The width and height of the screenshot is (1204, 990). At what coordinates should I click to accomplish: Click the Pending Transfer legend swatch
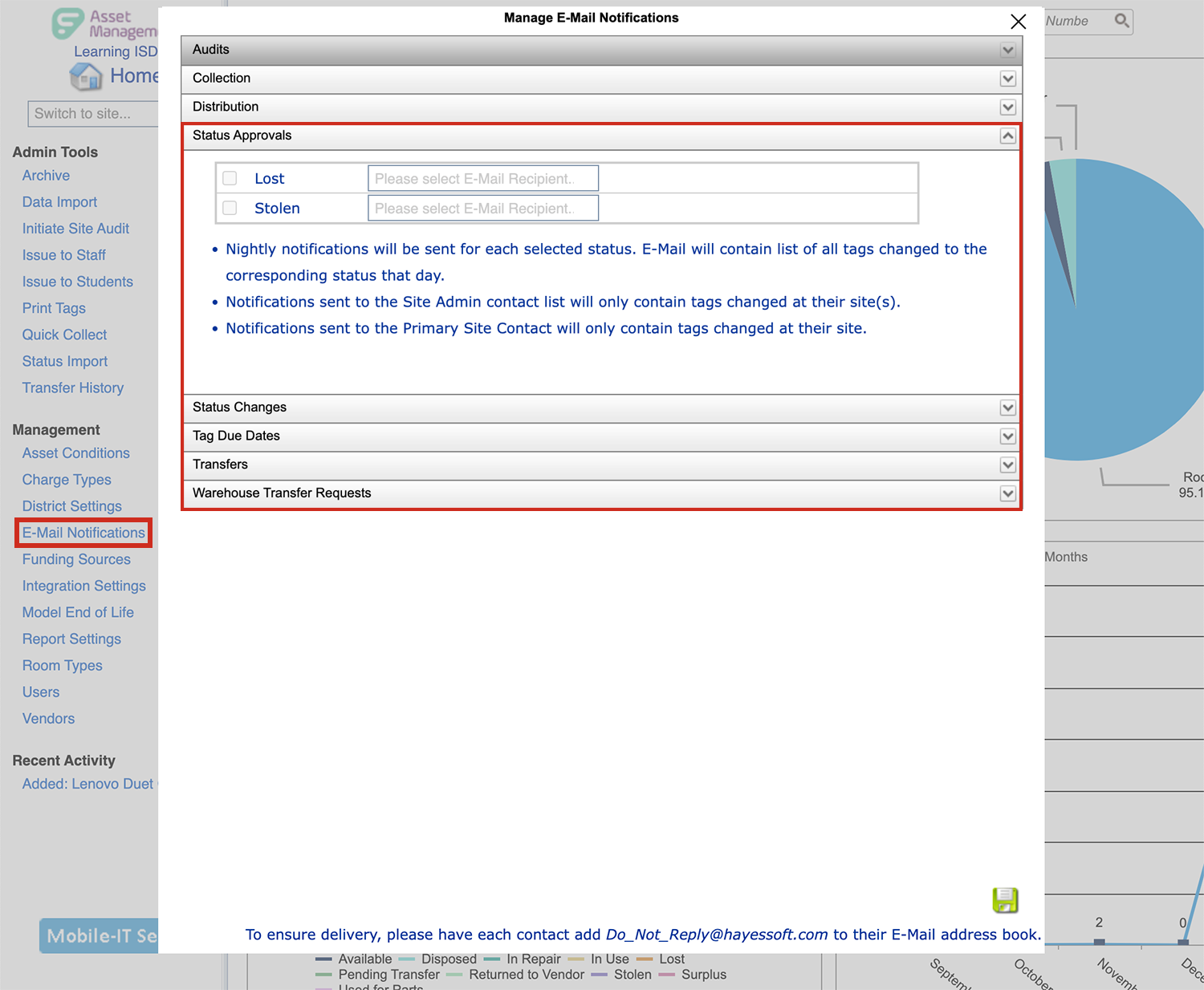[x=323, y=974]
